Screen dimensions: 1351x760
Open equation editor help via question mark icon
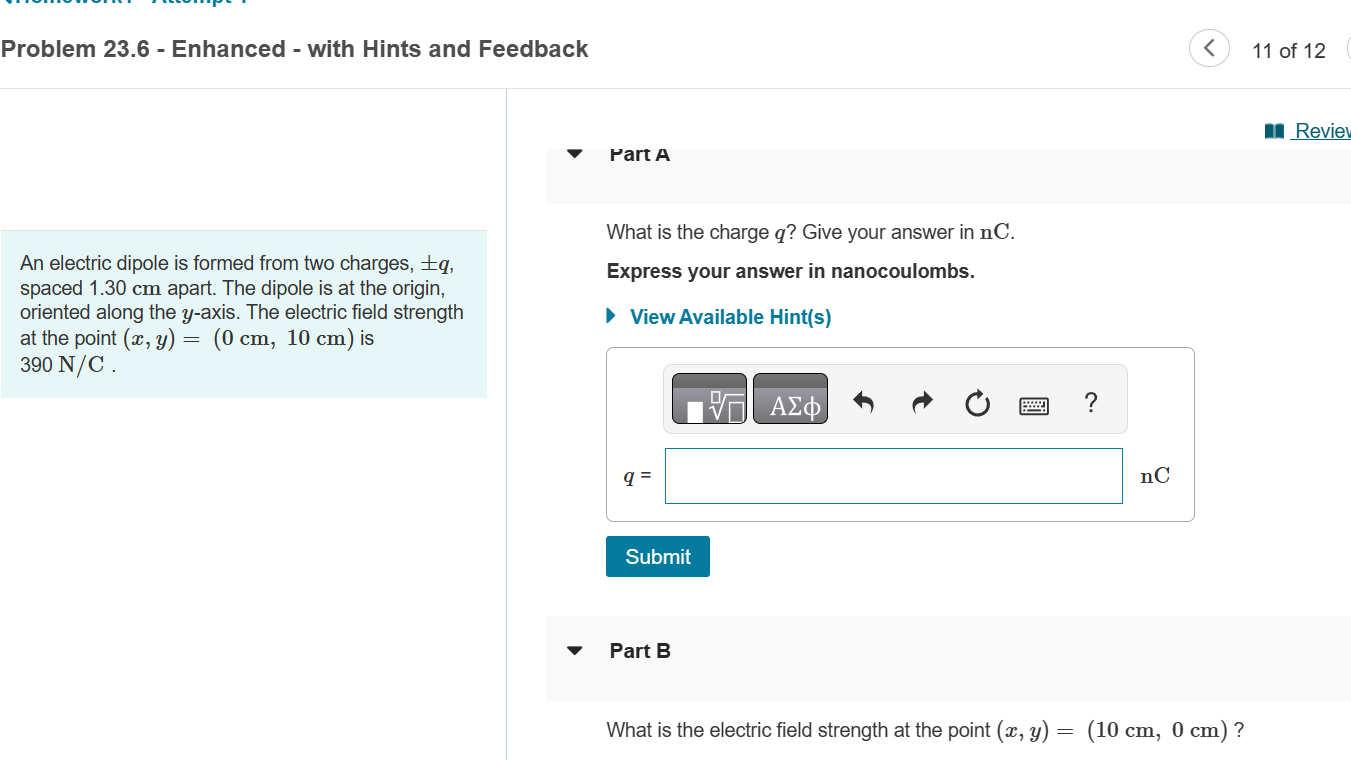tap(1090, 402)
